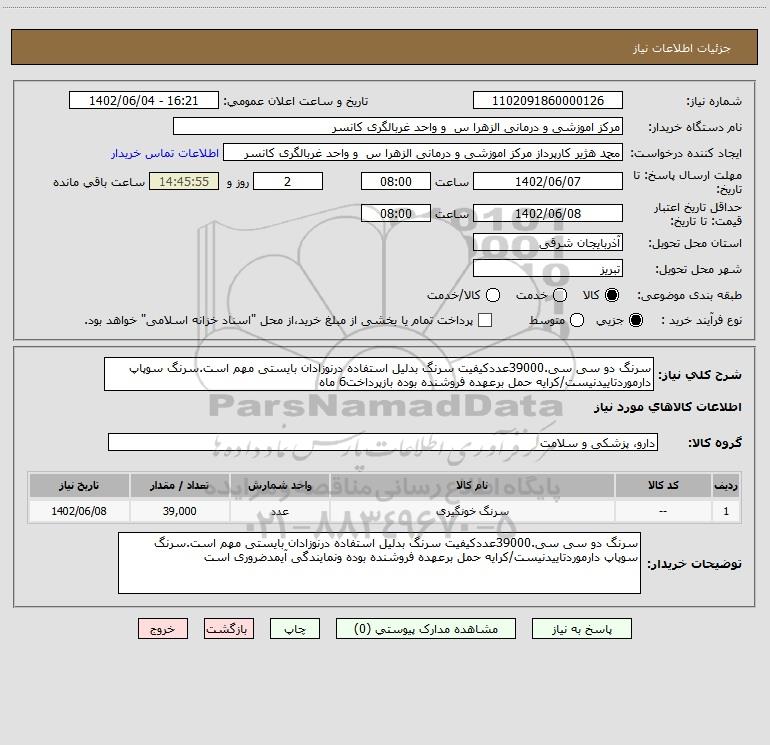Click the response deadline time field 08:00
Viewport: 770px width, 745px height.
click(x=396, y=181)
